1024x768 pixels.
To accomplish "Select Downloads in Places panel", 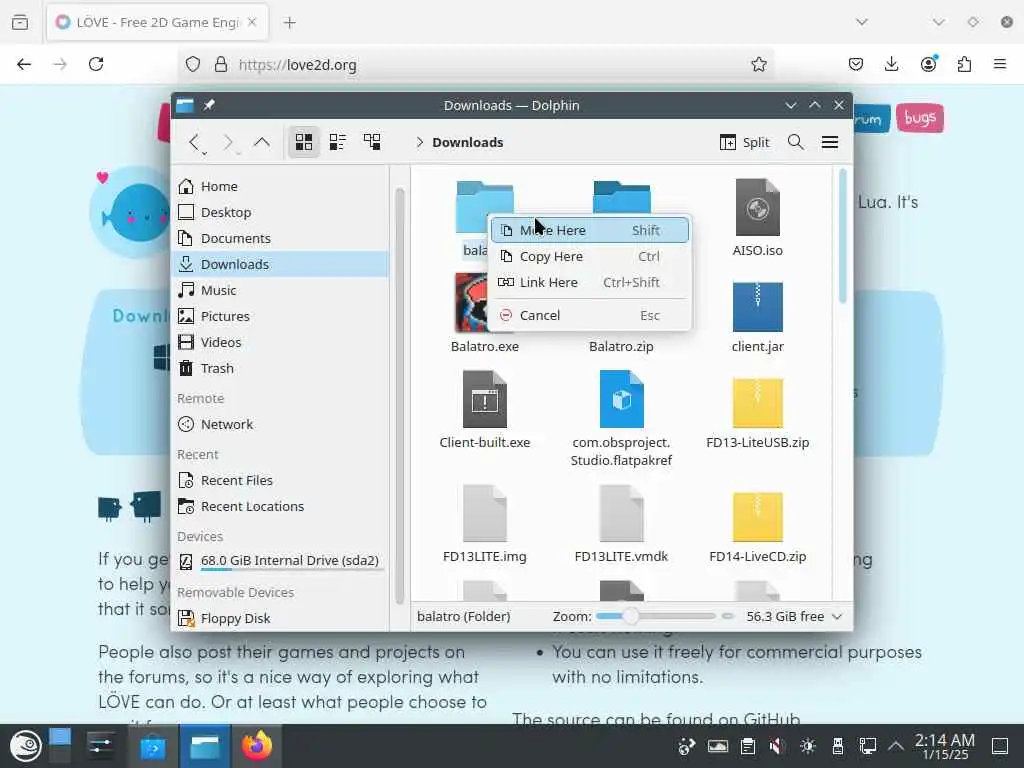I will click(x=281, y=264).
